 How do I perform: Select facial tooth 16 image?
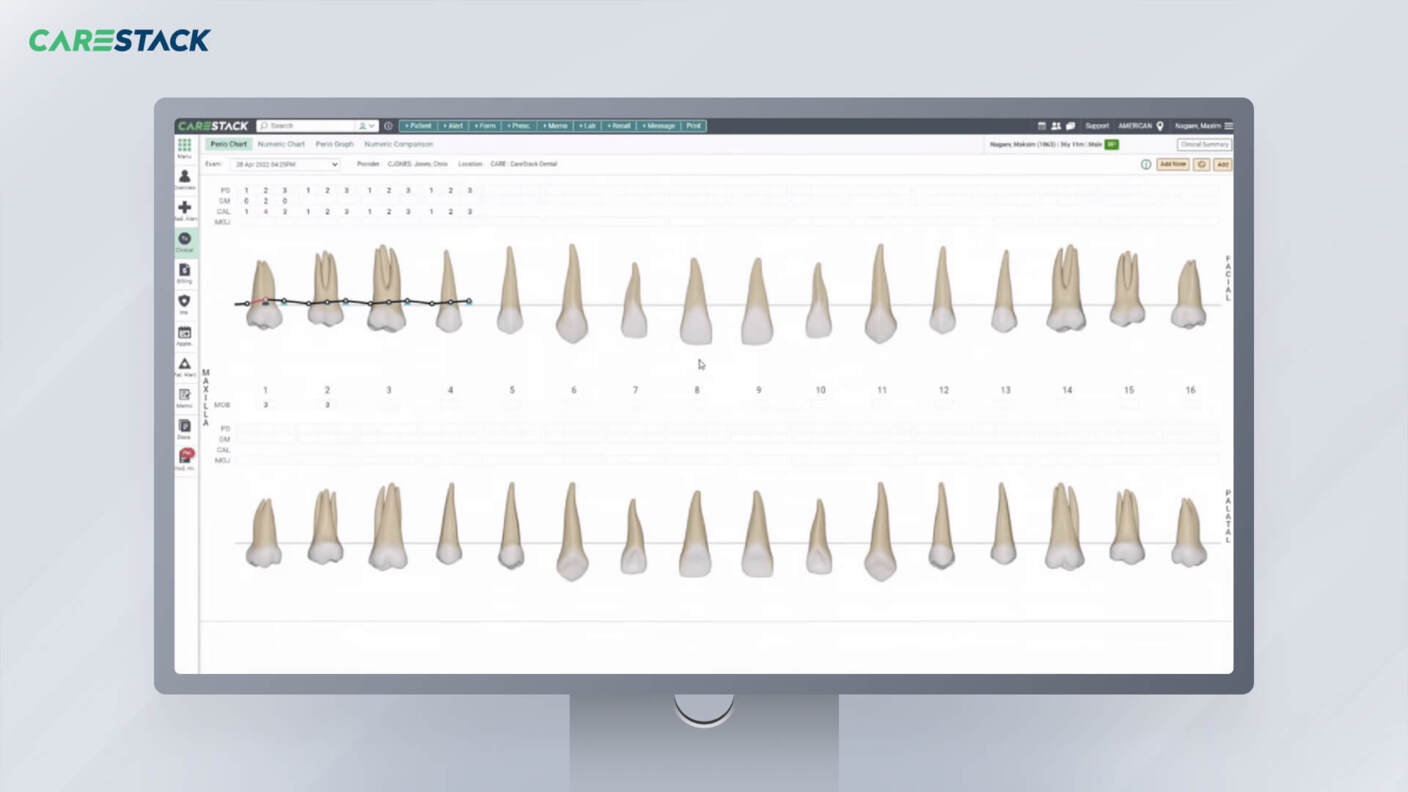1188,294
